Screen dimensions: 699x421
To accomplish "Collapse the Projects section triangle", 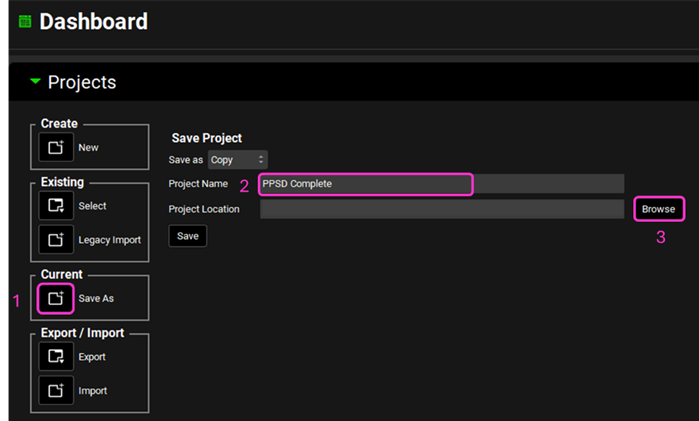I will [x=35, y=82].
